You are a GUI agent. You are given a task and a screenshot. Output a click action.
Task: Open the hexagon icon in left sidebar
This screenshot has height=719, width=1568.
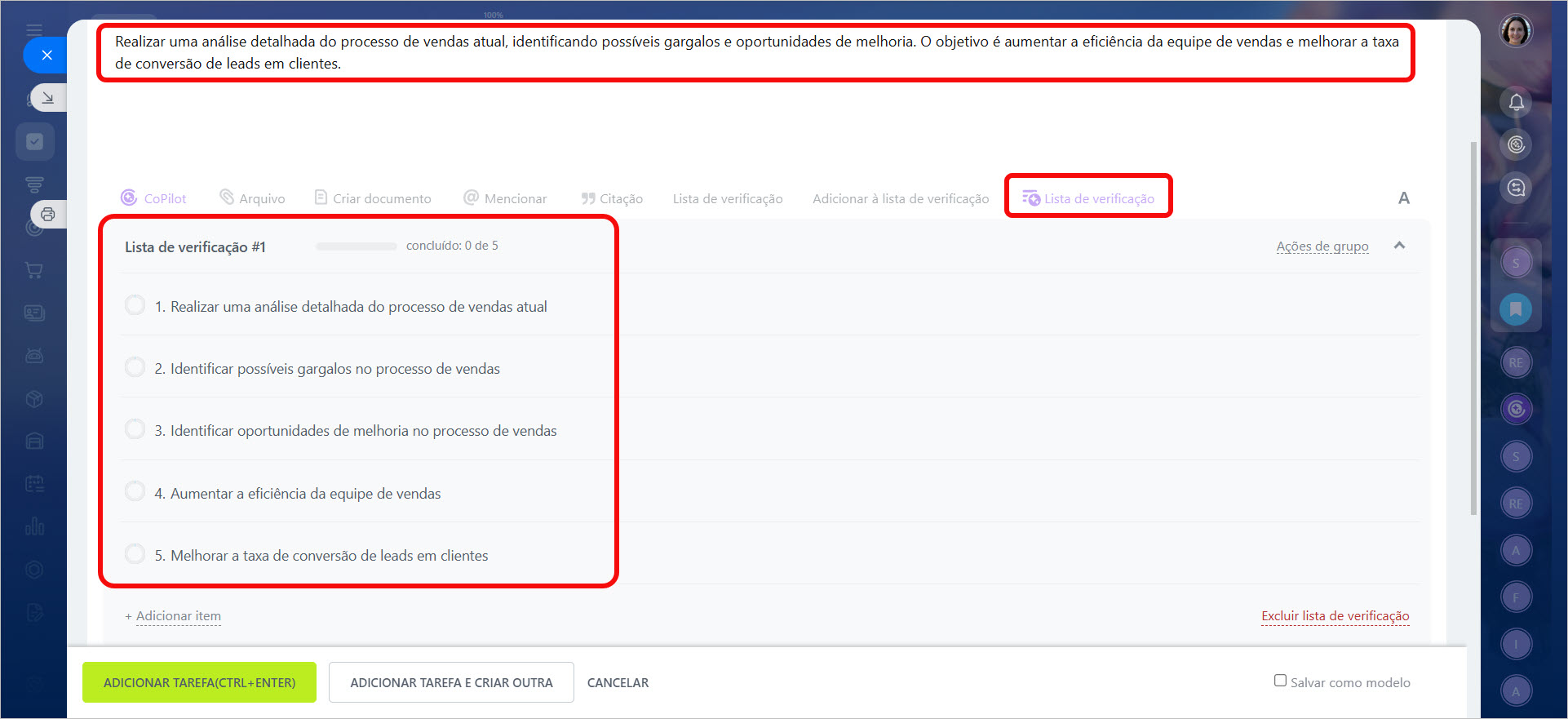[34, 569]
